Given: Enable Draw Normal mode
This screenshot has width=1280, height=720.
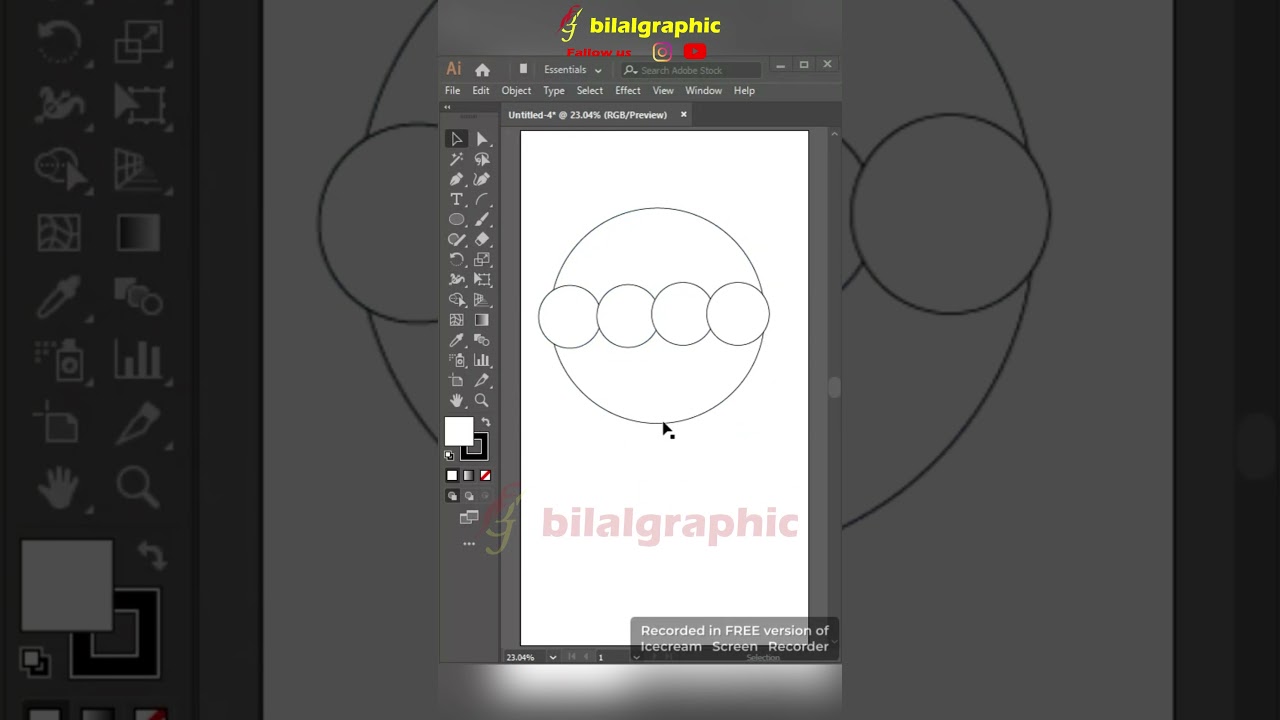Looking at the screenshot, I should coord(452,496).
